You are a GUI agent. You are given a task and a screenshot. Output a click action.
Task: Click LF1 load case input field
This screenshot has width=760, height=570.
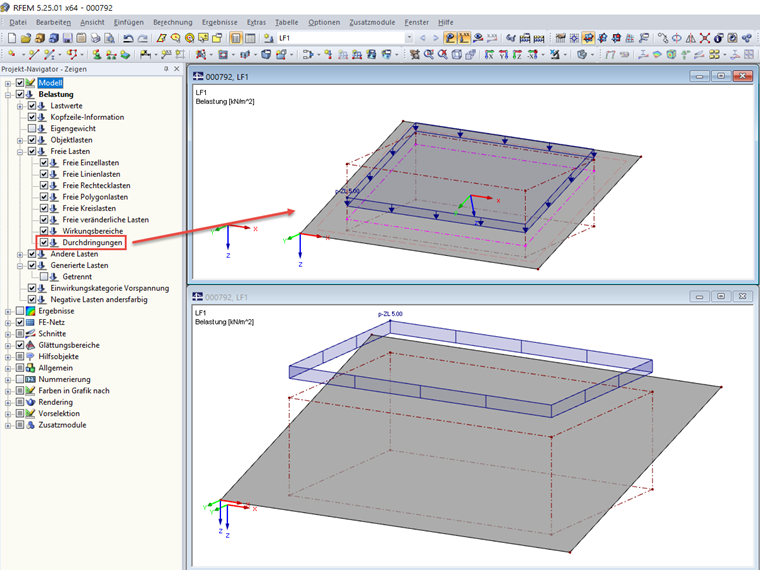tap(341, 38)
